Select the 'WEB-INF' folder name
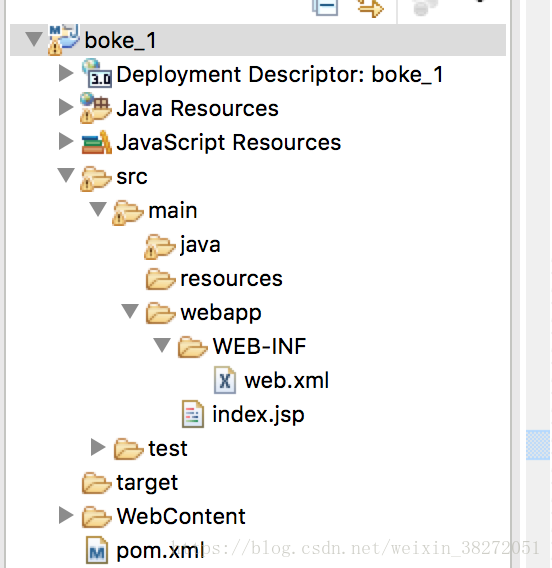552x568 pixels. coord(259,346)
